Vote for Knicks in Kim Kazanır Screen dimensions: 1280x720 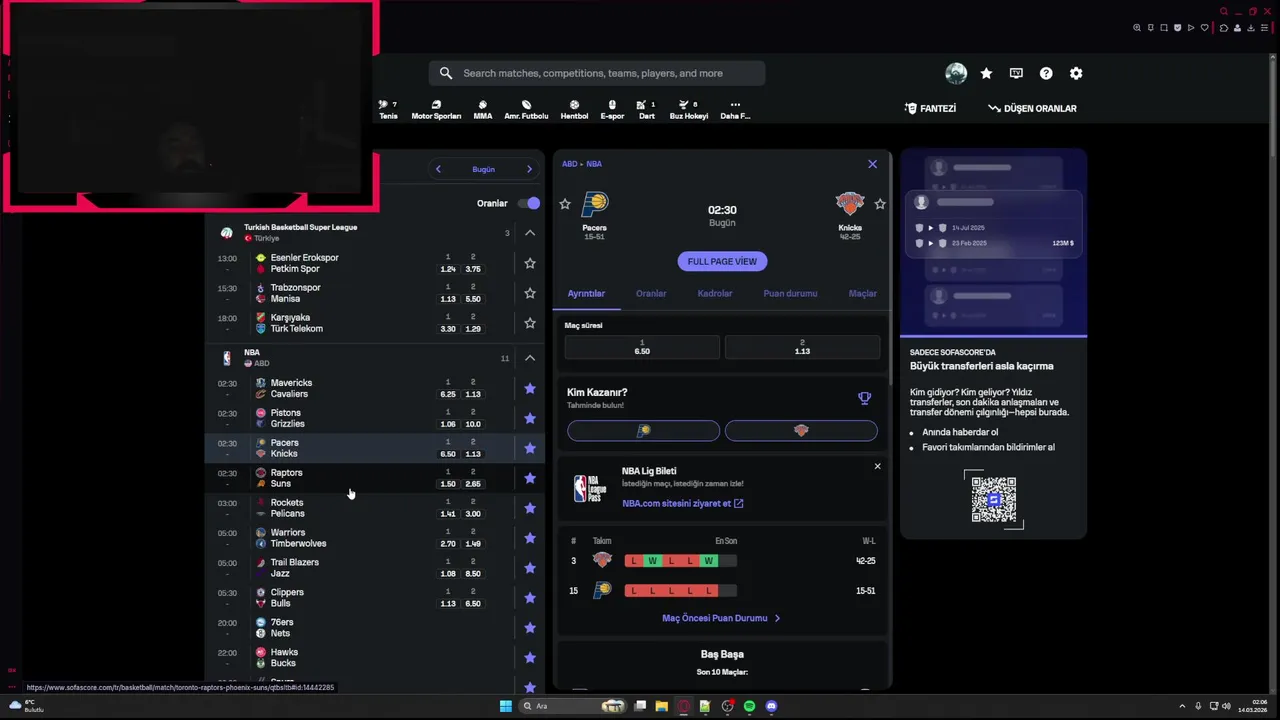[x=801, y=430]
